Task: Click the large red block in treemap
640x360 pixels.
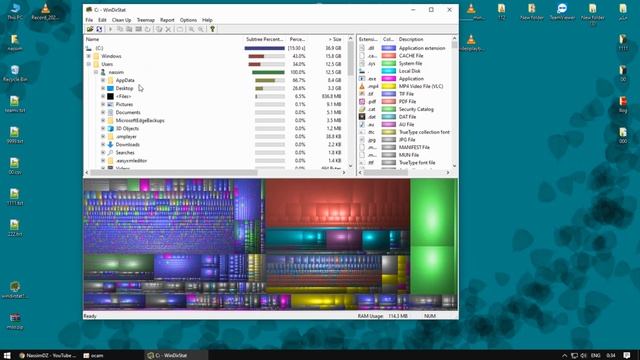Action: coord(337,204)
